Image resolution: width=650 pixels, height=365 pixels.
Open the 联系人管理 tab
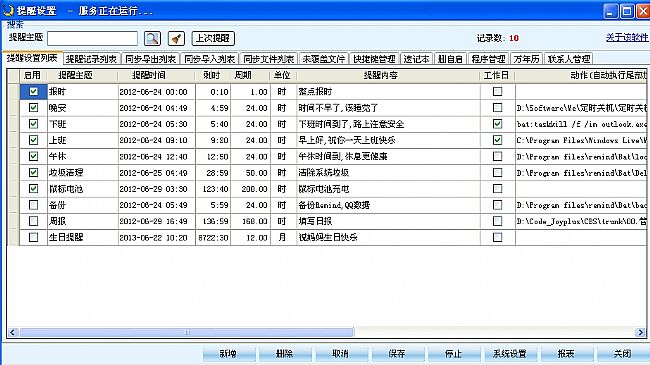569,59
